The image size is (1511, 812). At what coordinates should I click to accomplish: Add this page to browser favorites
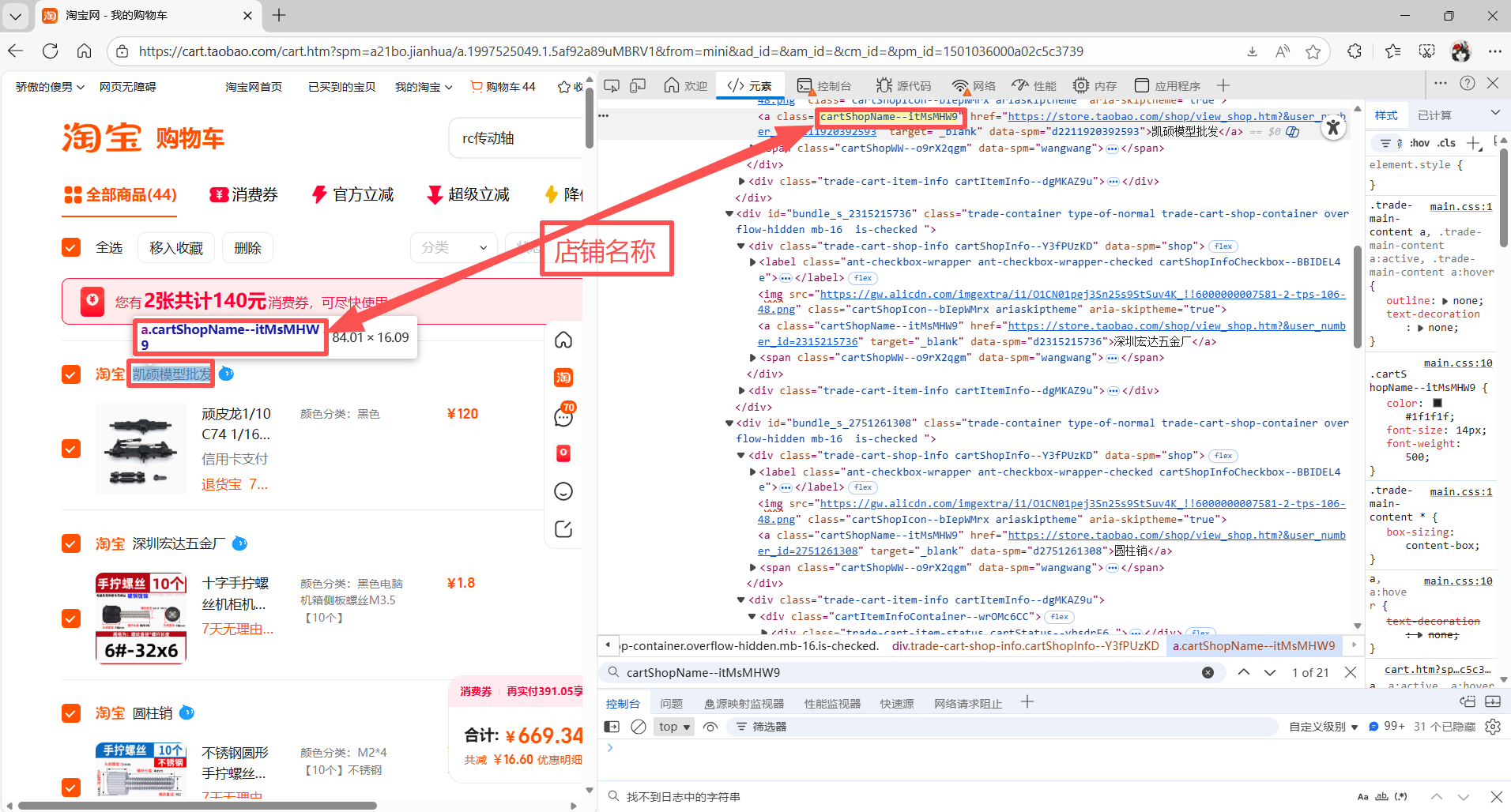click(1313, 51)
